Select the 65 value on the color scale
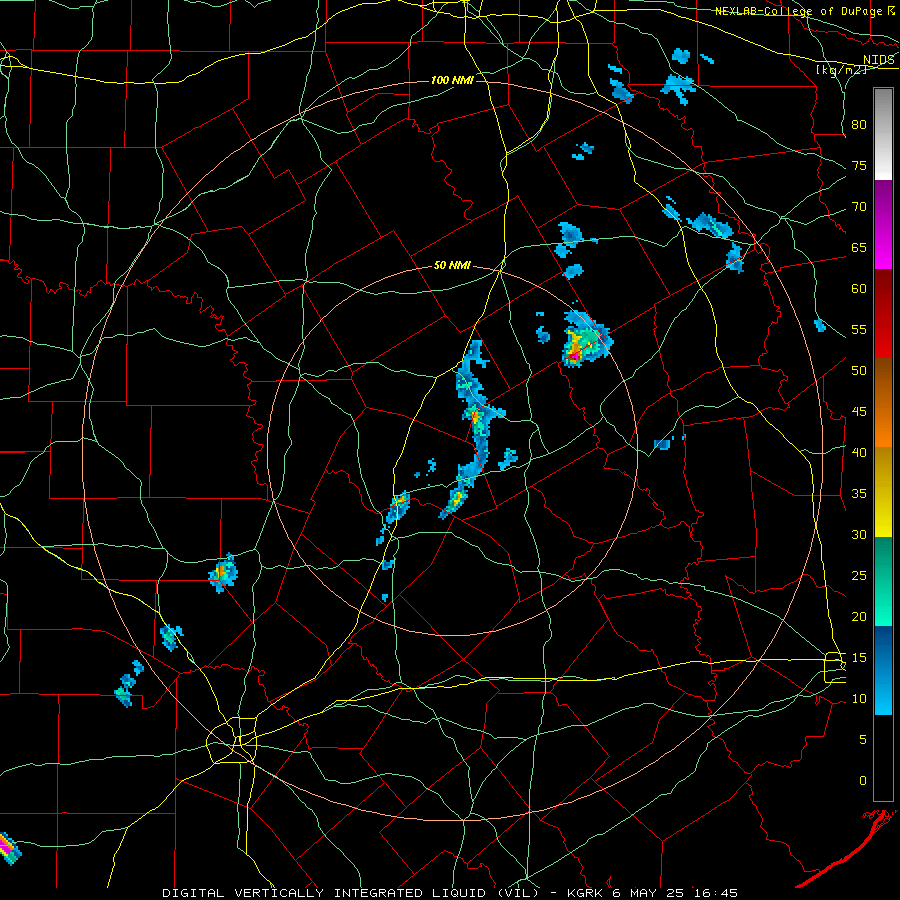 [x=859, y=247]
